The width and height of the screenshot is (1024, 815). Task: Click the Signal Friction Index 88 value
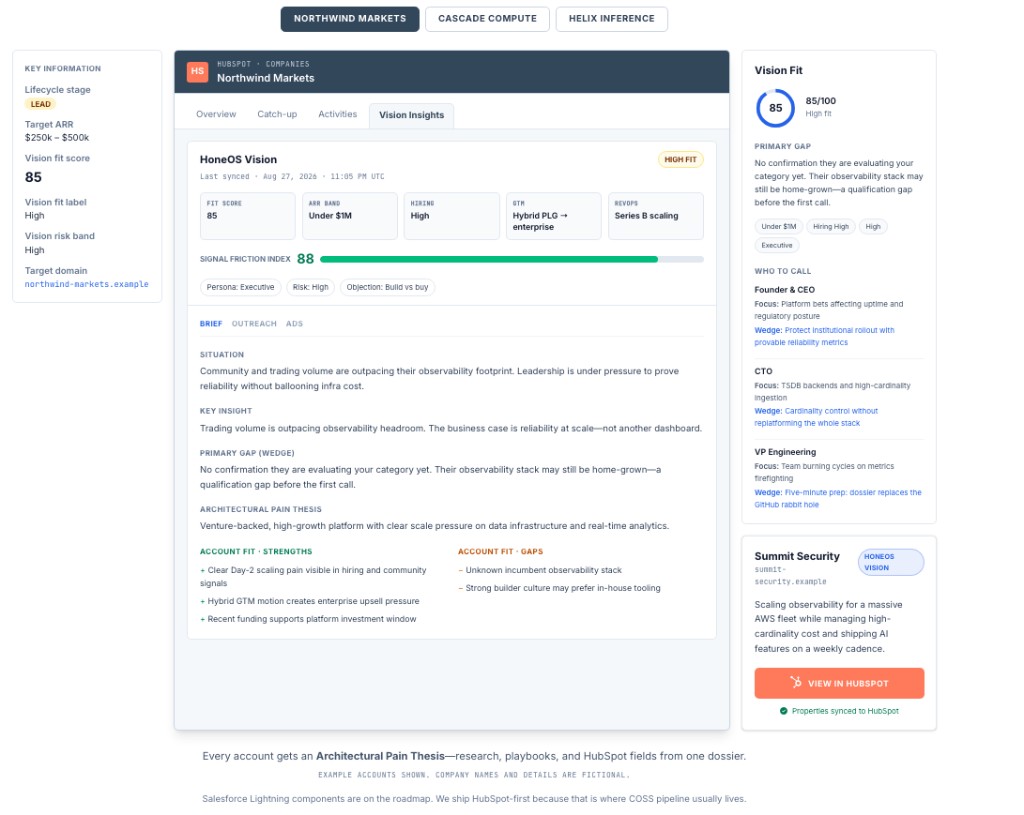(x=305, y=259)
